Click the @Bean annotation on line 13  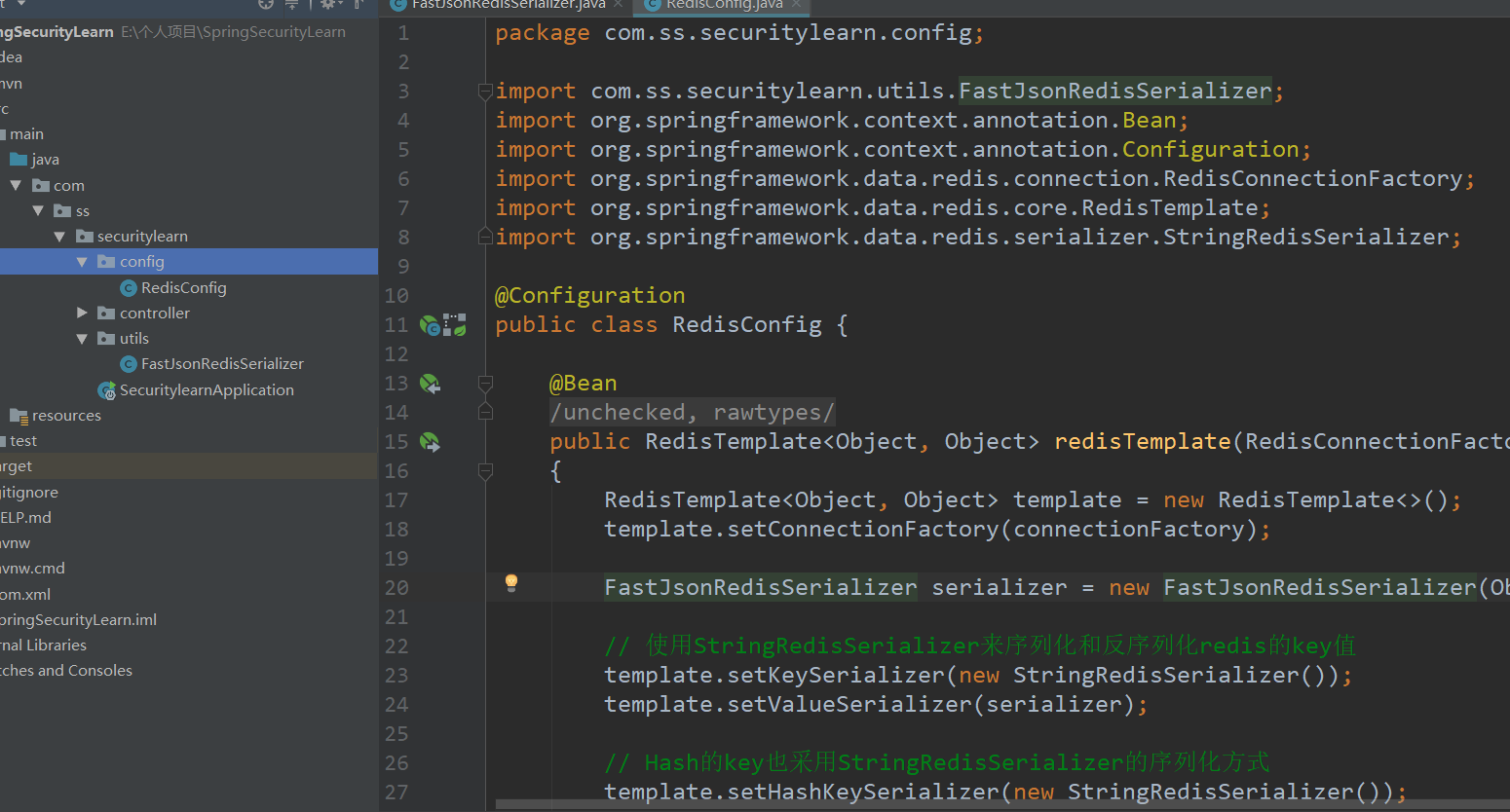pyautogui.click(x=583, y=384)
